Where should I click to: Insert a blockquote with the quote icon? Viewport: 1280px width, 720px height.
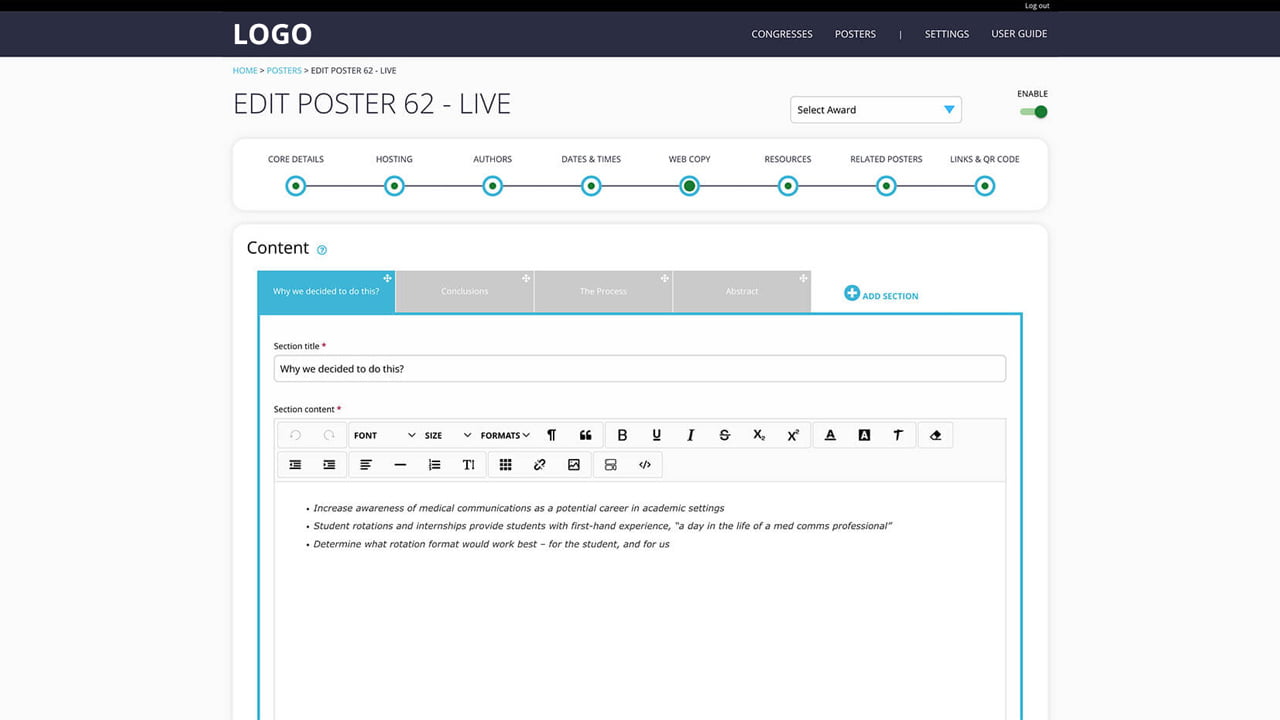tap(586, 435)
